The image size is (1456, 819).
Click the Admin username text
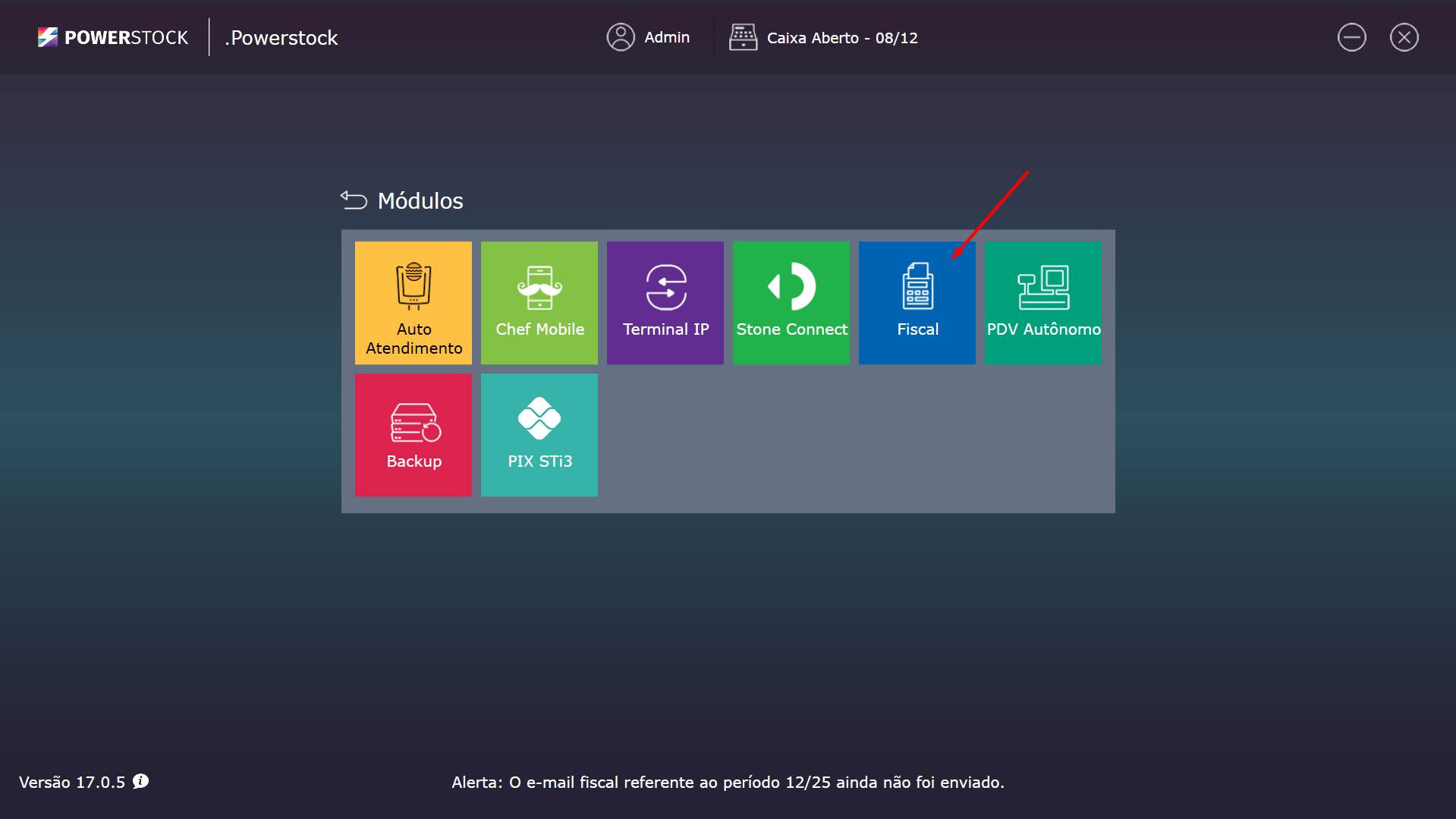pyautogui.click(x=667, y=37)
